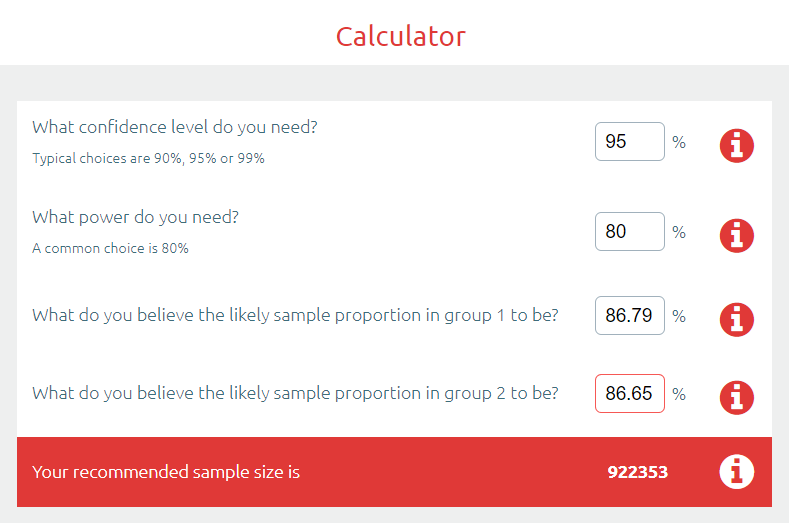Click the recommended sample size value 922353
The height and width of the screenshot is (523, 789).
tap(637, 472)
